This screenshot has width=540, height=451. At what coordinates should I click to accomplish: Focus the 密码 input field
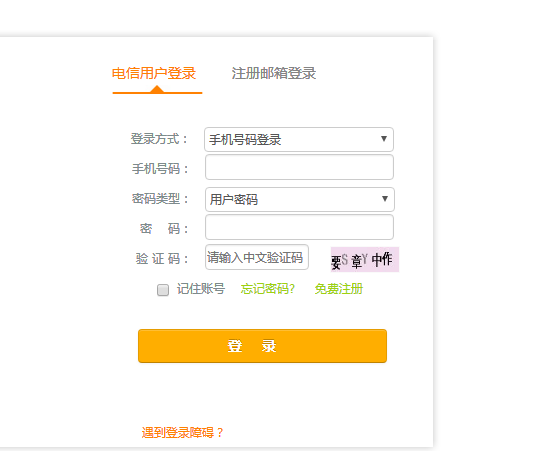299,227
